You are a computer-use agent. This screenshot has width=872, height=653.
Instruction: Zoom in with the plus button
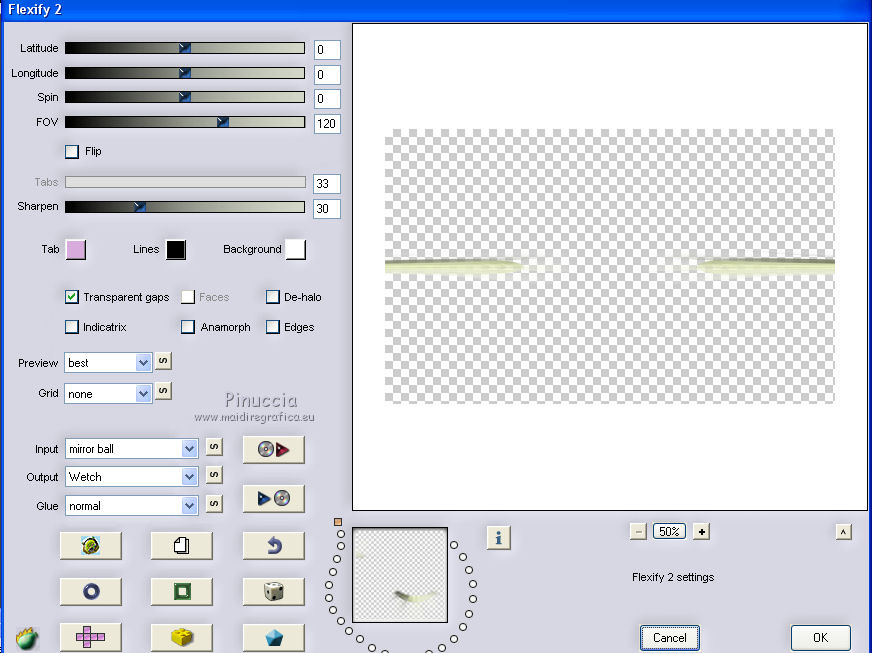(701, 532)
